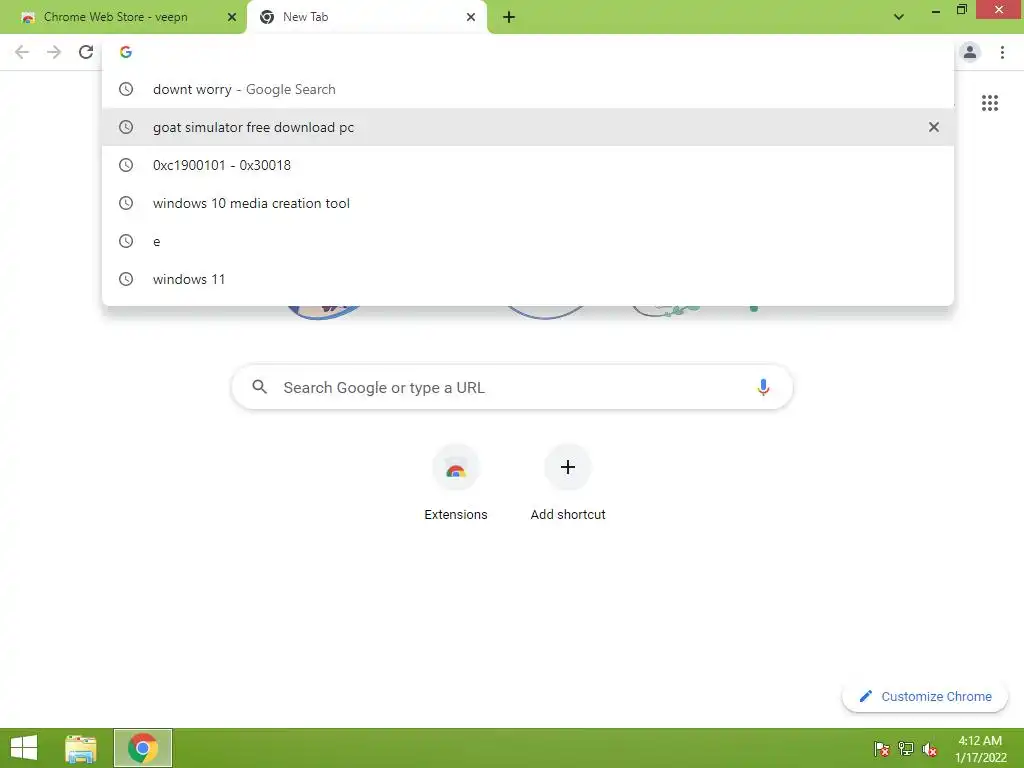Click the 'Extensions' label text
The height and width of the screenshot is (768, 1024).
click(456, 515)
